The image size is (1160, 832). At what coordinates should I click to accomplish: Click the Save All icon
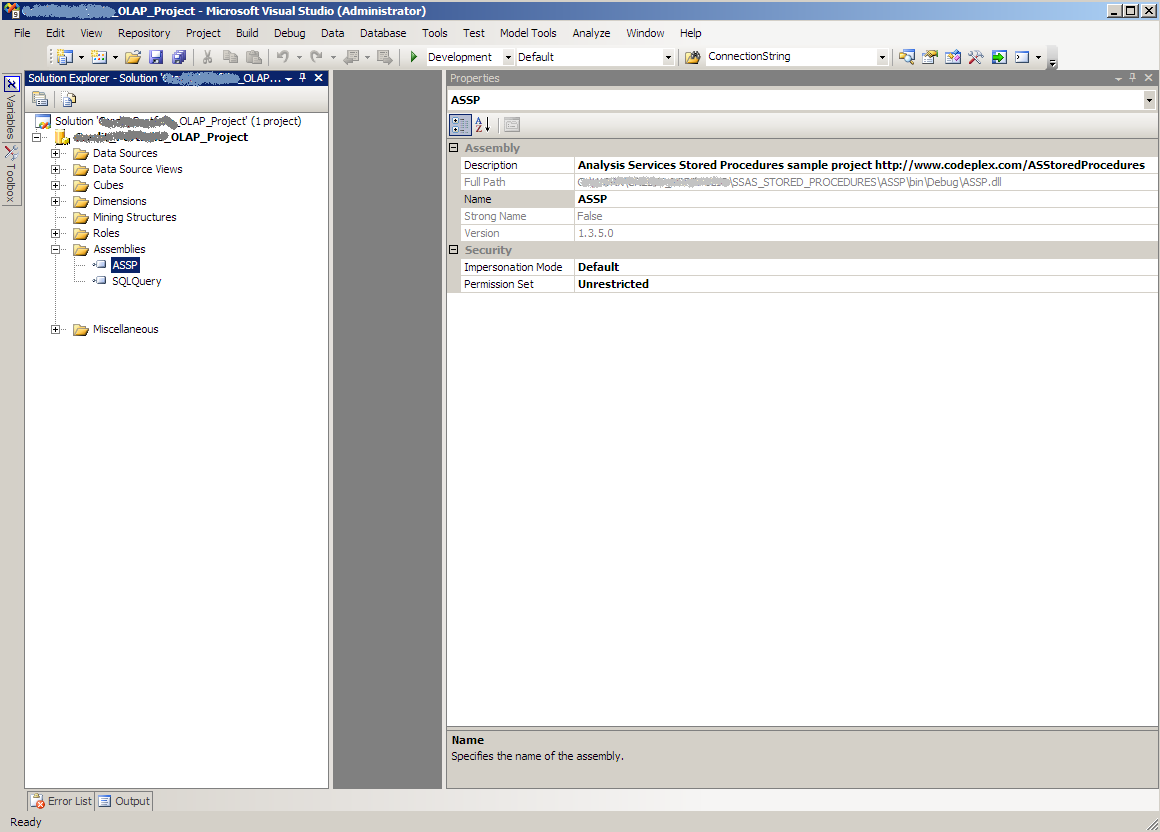pyautogui.click(x=179, y=57)
